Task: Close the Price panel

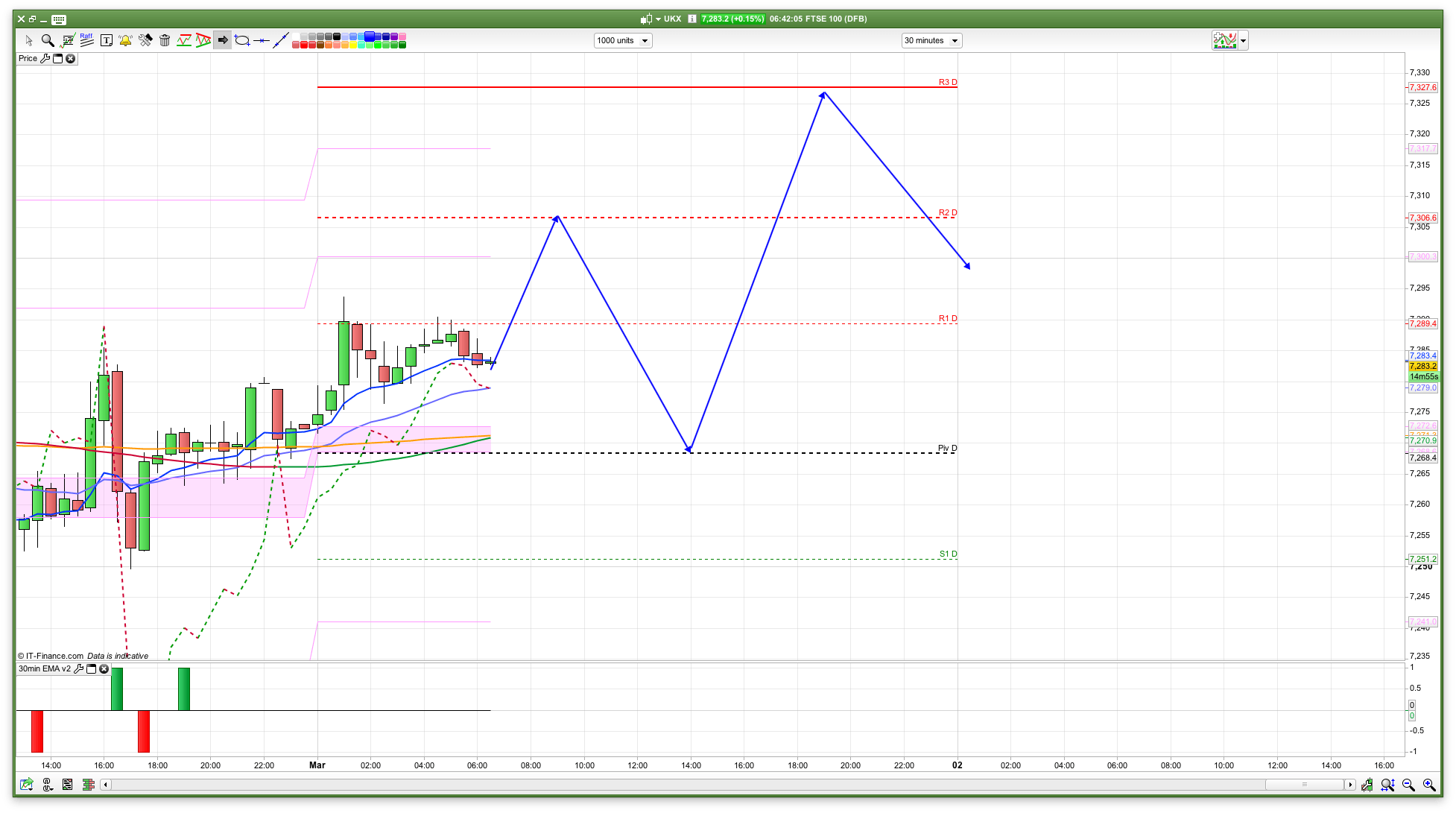Action: [x=71, y=58]
